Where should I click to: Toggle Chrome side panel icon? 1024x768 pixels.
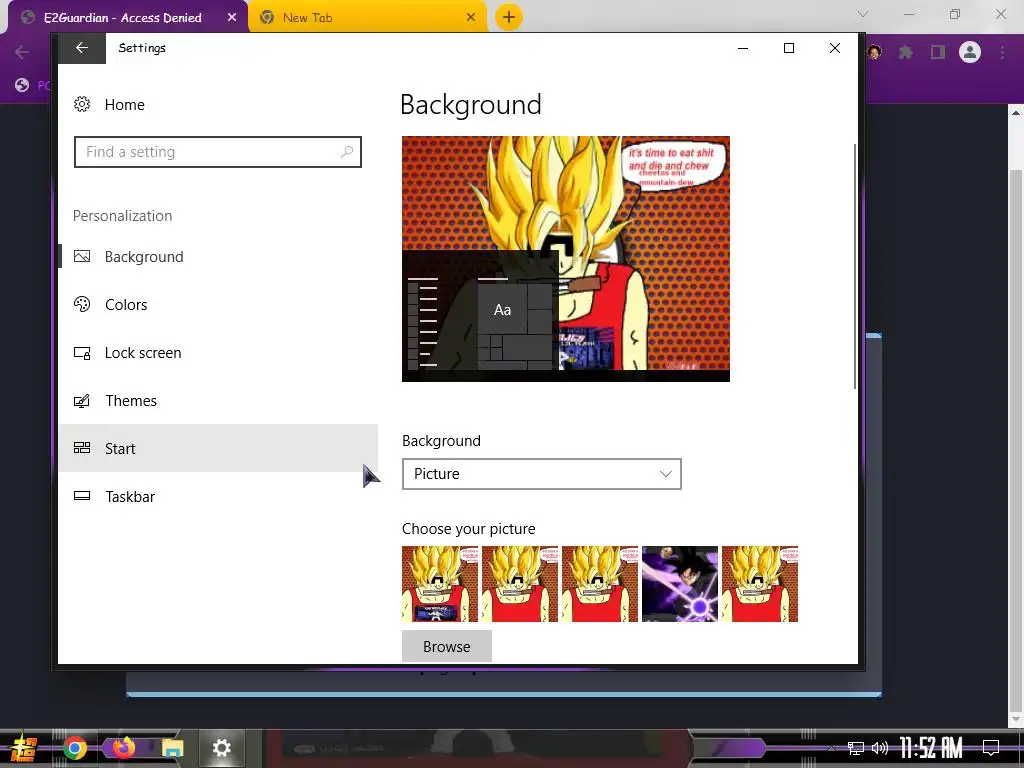(x=938, y=52)
